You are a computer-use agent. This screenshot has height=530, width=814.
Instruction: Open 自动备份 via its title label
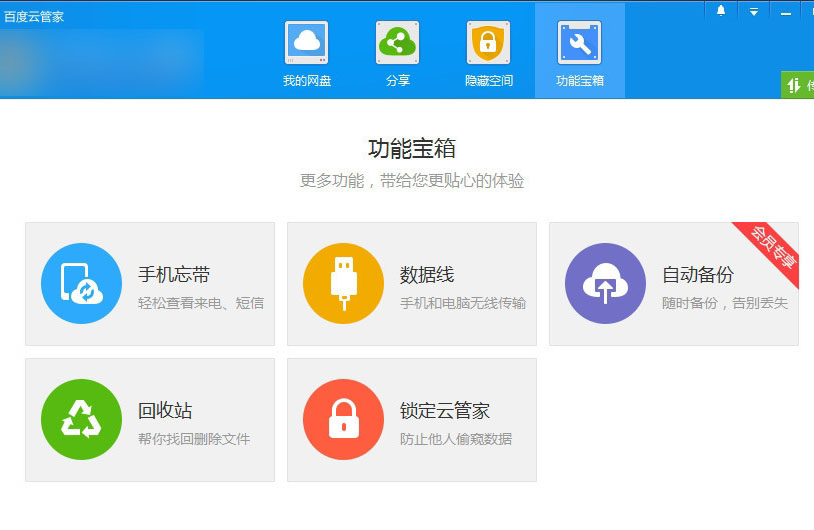click(697, 275)
